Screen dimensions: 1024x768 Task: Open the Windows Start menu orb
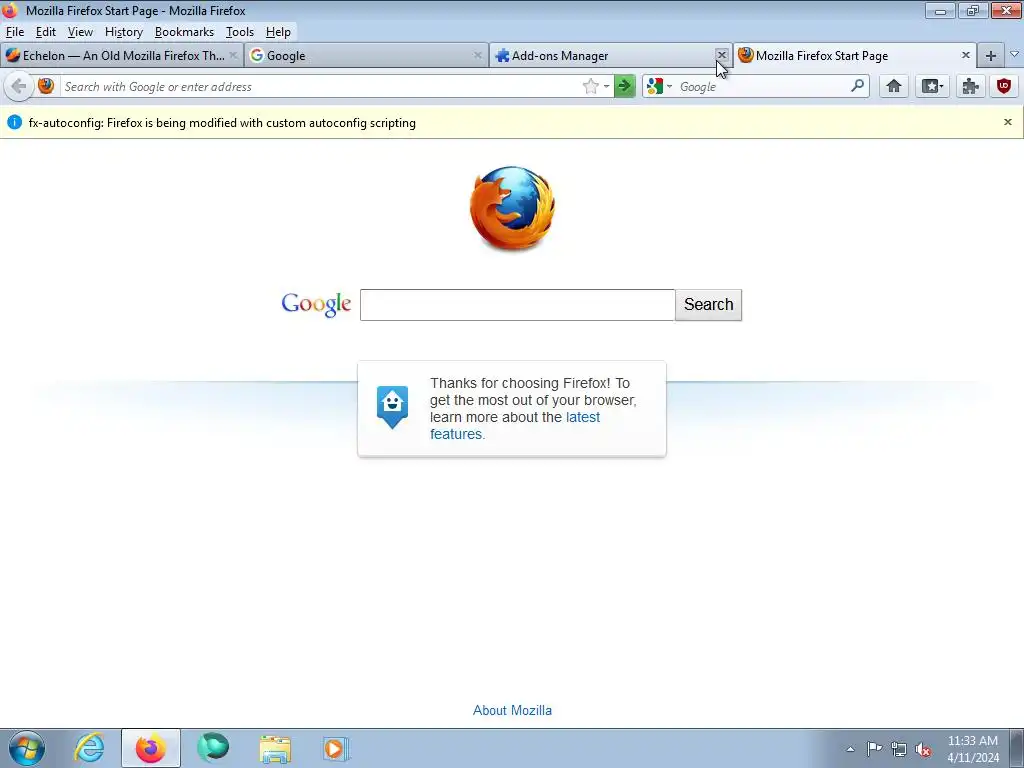coord(27,748)
